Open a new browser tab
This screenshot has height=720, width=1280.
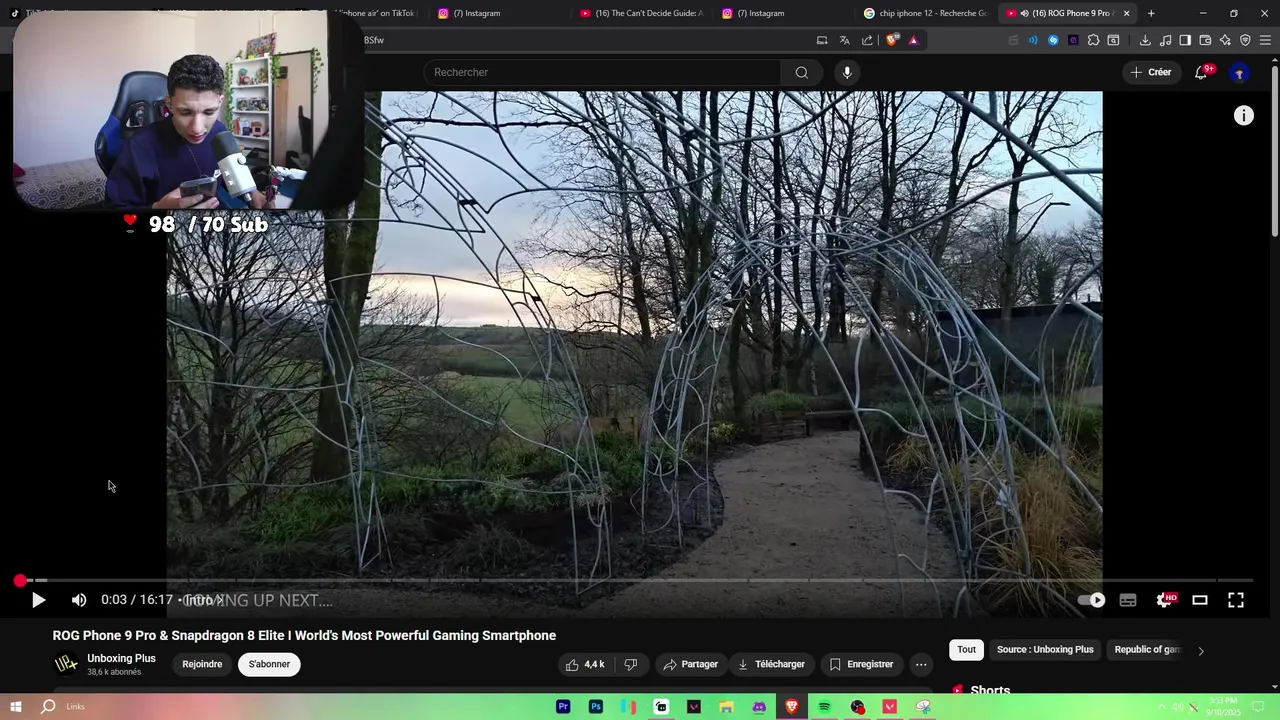click(1151, 13)
